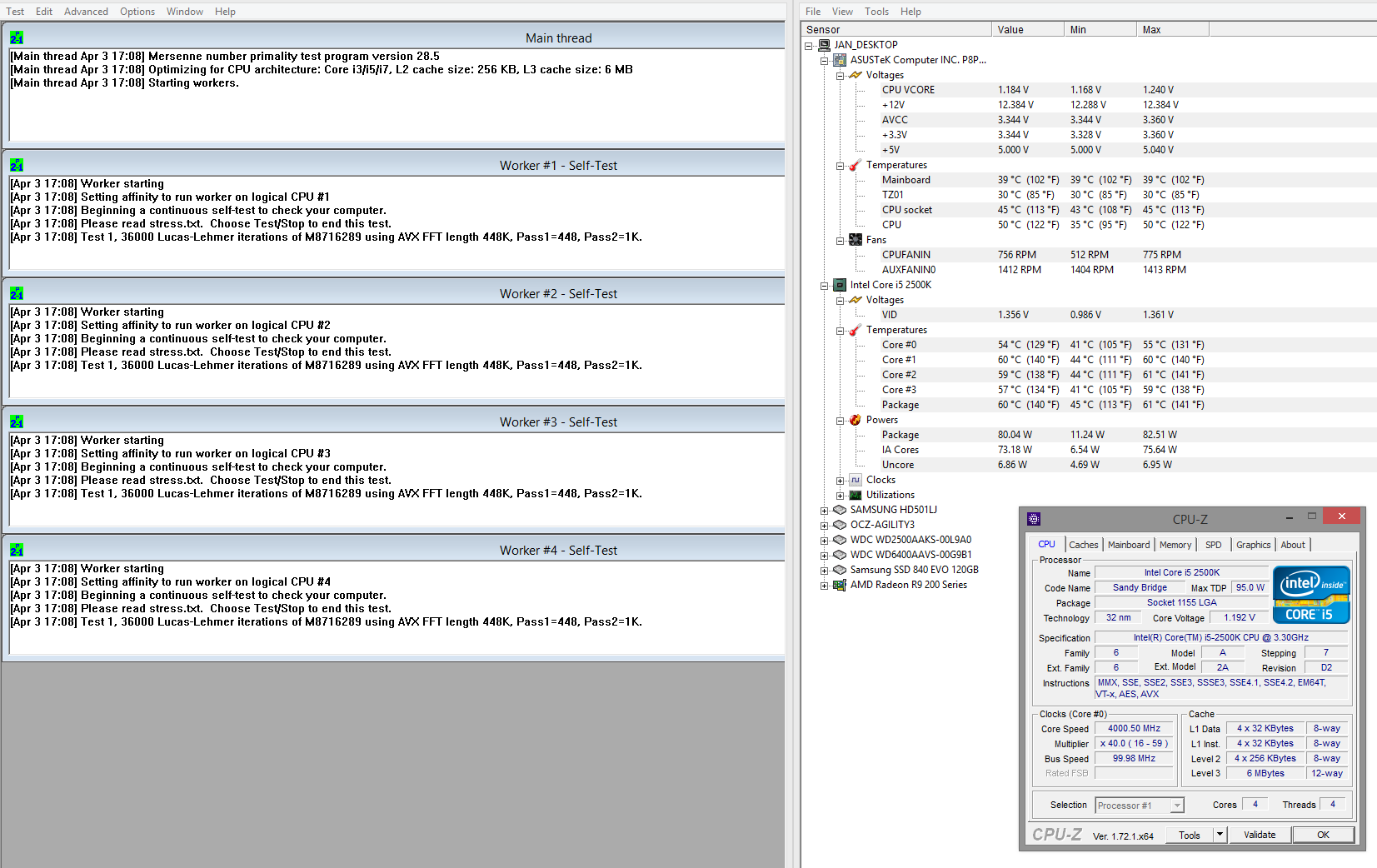
Task: Collapse the Intel Core i5 2500K node
Action: tap(824, 285)
